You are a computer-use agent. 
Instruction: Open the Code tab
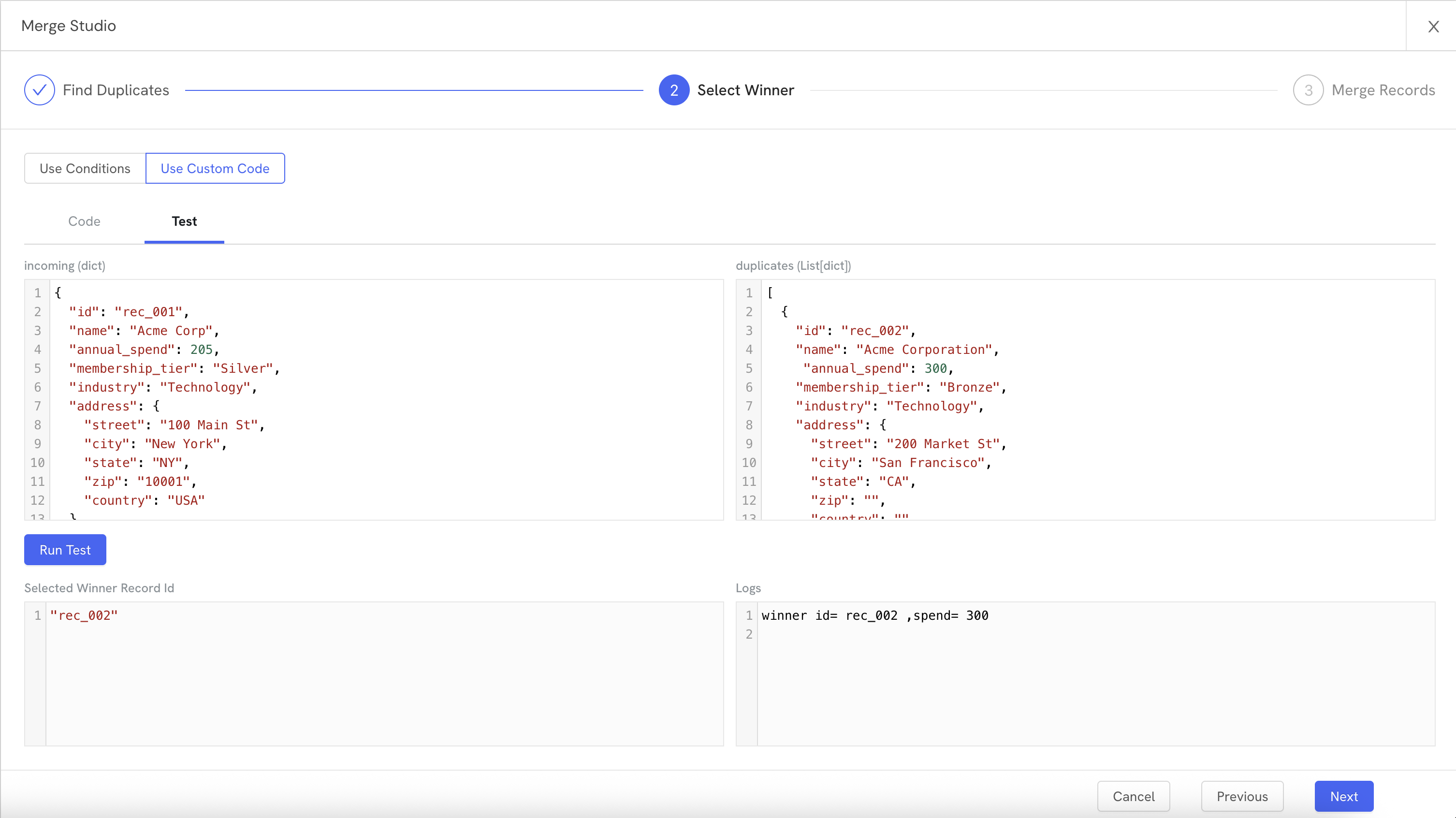point(84,221)
